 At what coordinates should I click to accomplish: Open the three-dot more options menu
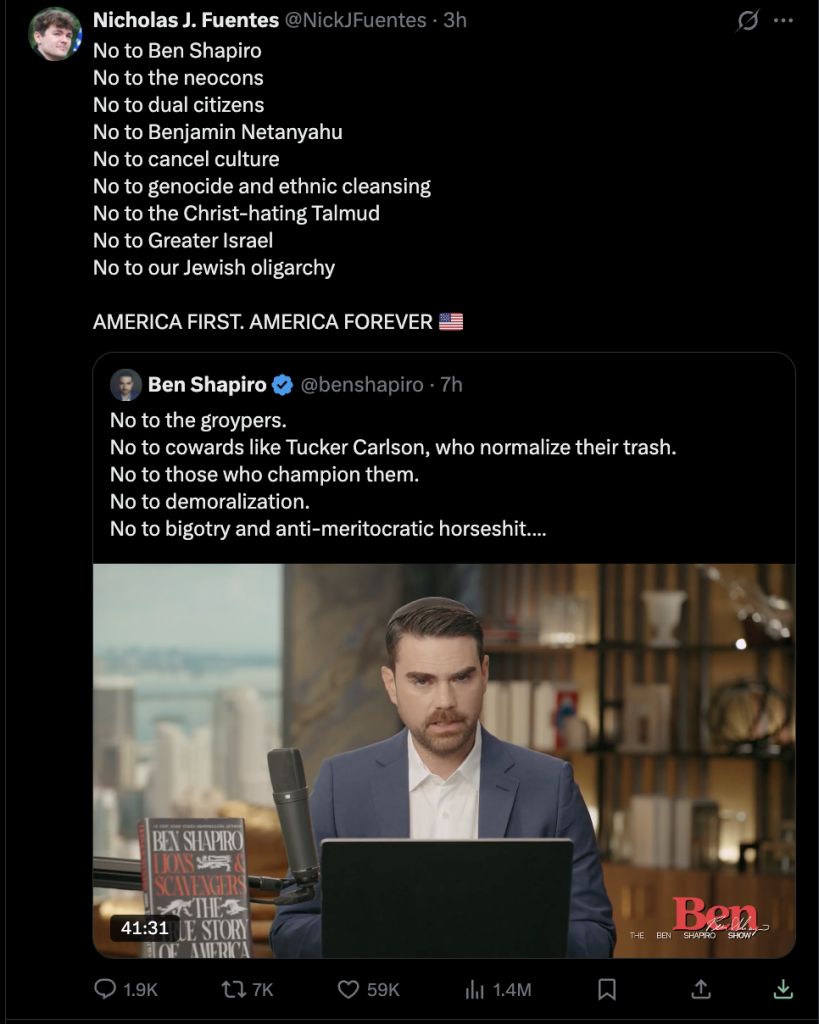pos(783,20)
